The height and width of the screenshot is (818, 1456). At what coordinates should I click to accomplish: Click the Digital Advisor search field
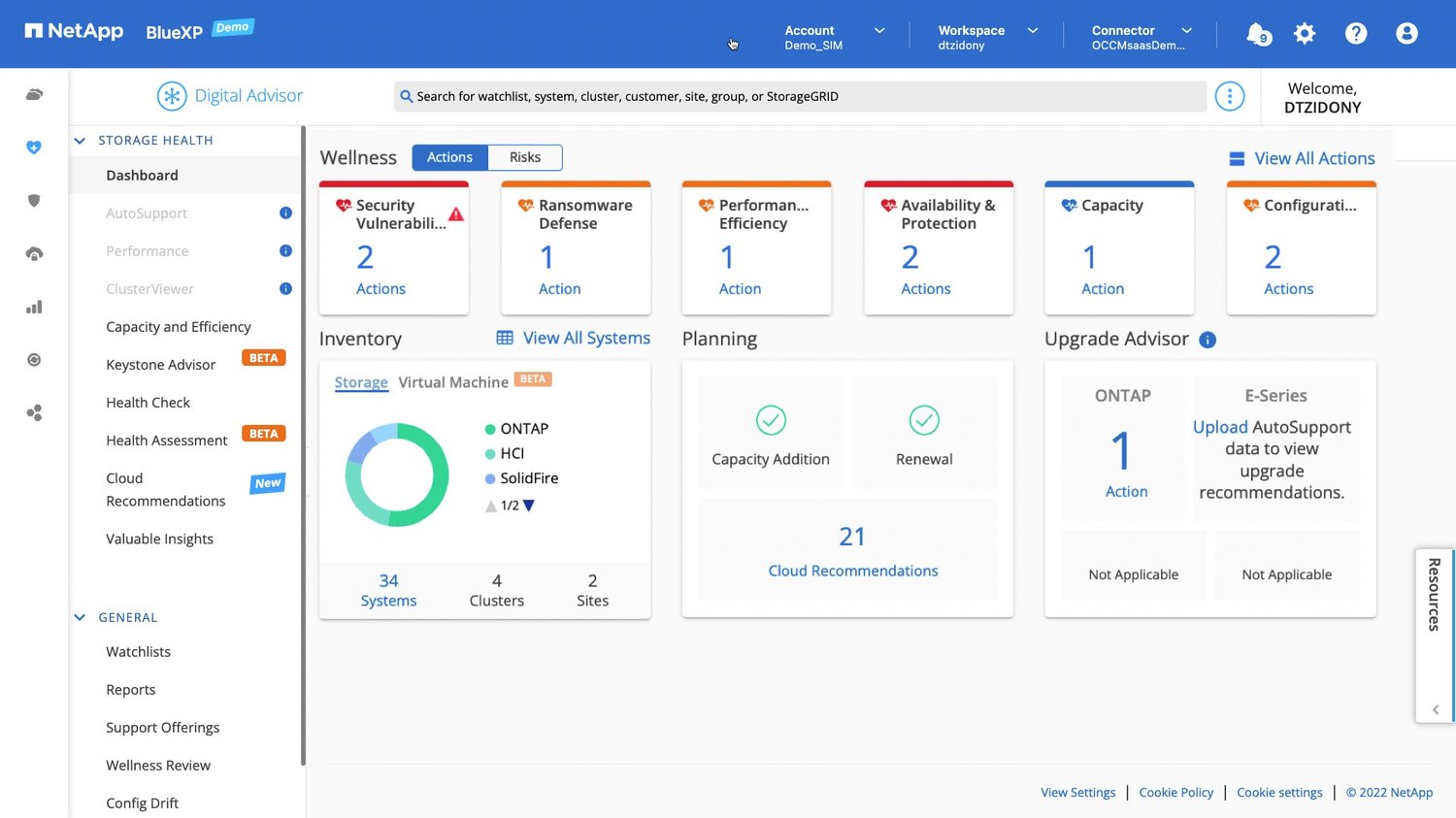(801, 96)
